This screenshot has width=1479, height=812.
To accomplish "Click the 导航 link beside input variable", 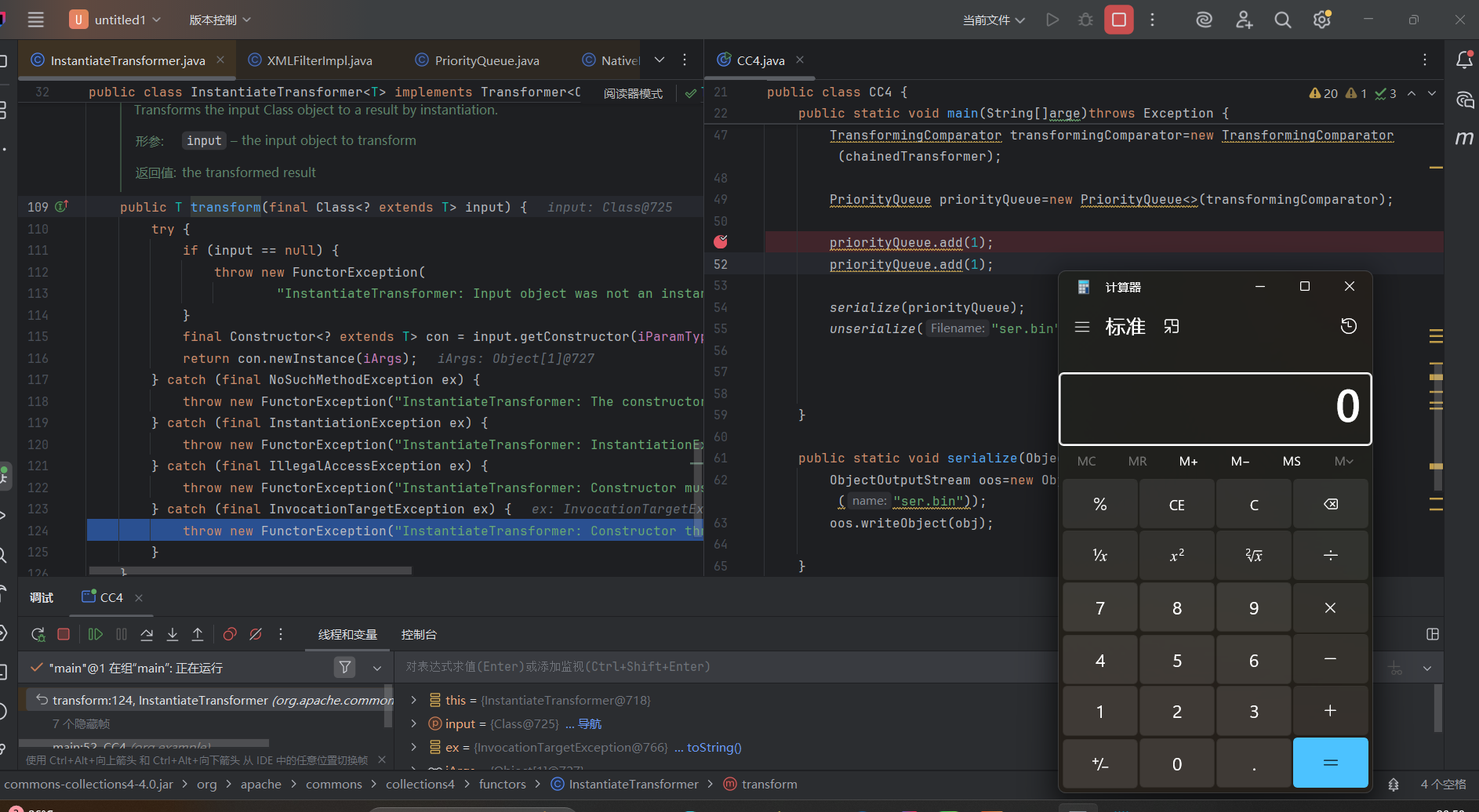I will pyautogui.click(x=590, y=723).
